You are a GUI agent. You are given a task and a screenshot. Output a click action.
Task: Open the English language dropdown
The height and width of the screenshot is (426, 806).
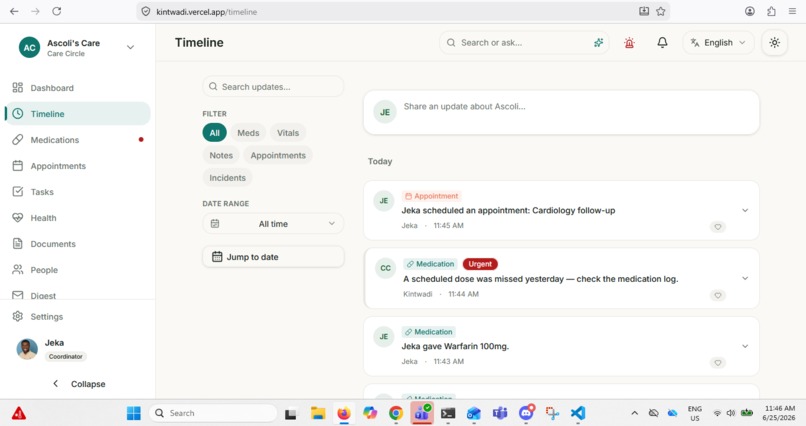(718, 43)
